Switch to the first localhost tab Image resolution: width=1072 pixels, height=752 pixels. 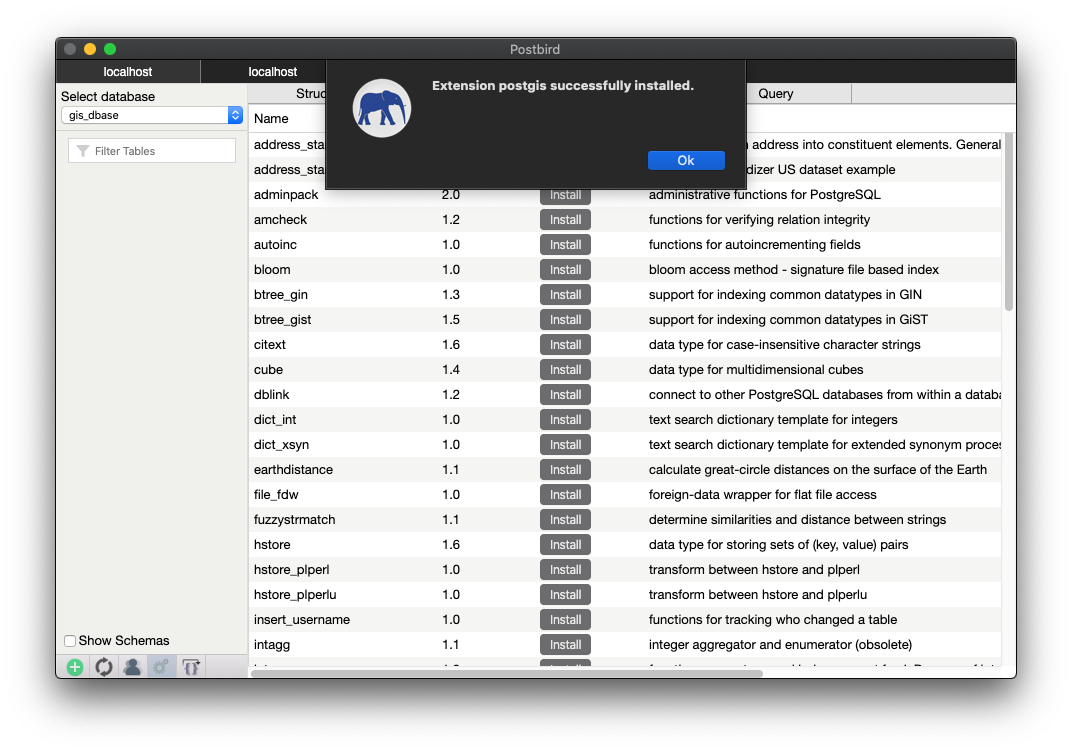click(128, 72)
